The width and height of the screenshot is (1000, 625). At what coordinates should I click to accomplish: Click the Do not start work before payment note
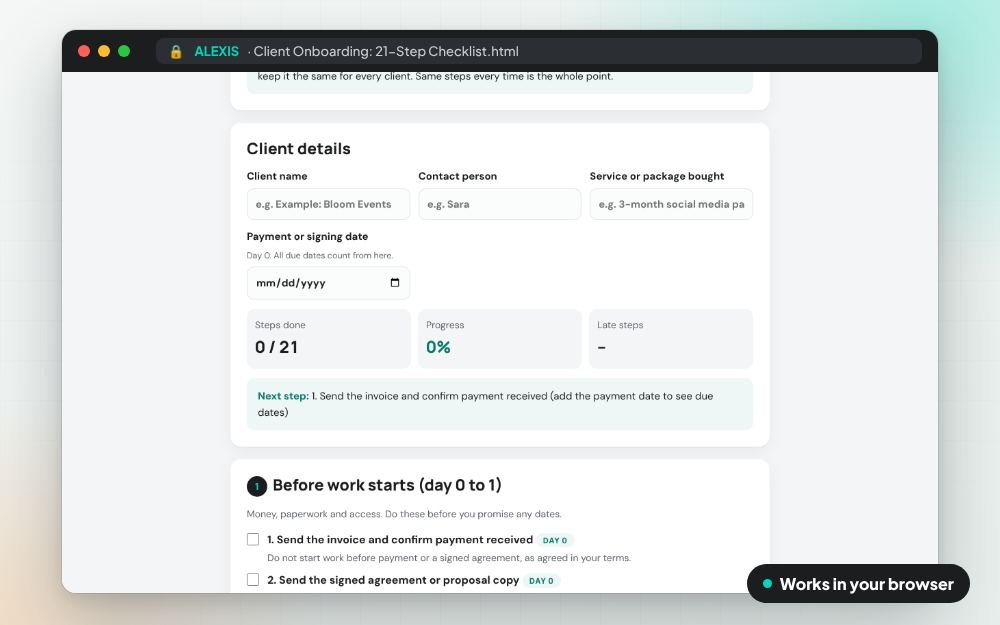pyautogui.click(x=449, y=558)
